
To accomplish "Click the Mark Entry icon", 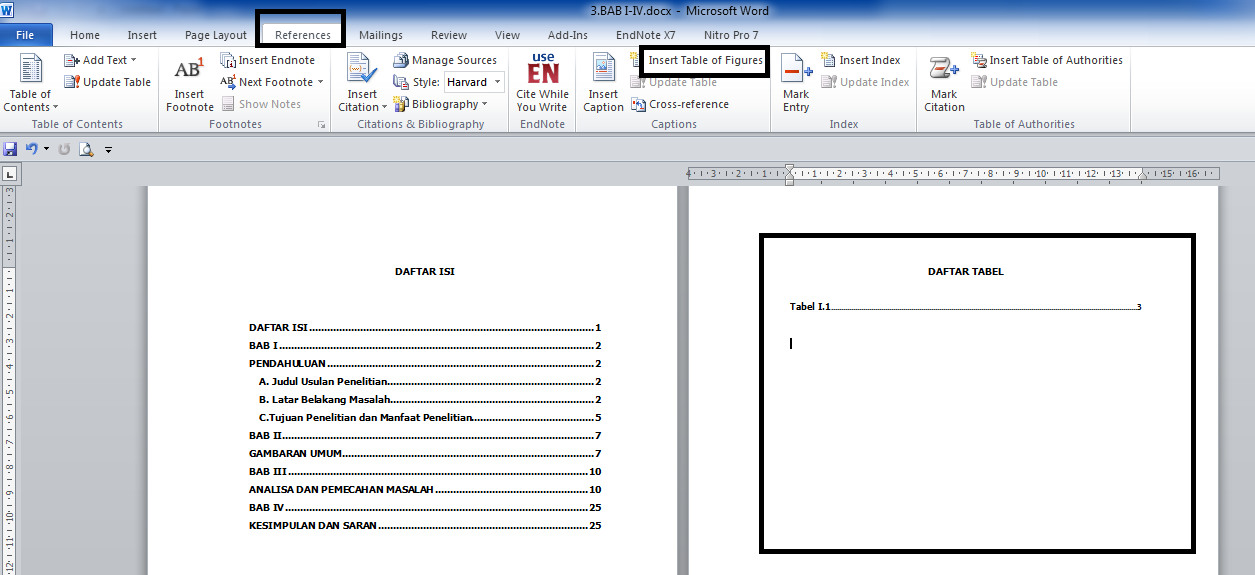I will (796, 70).
